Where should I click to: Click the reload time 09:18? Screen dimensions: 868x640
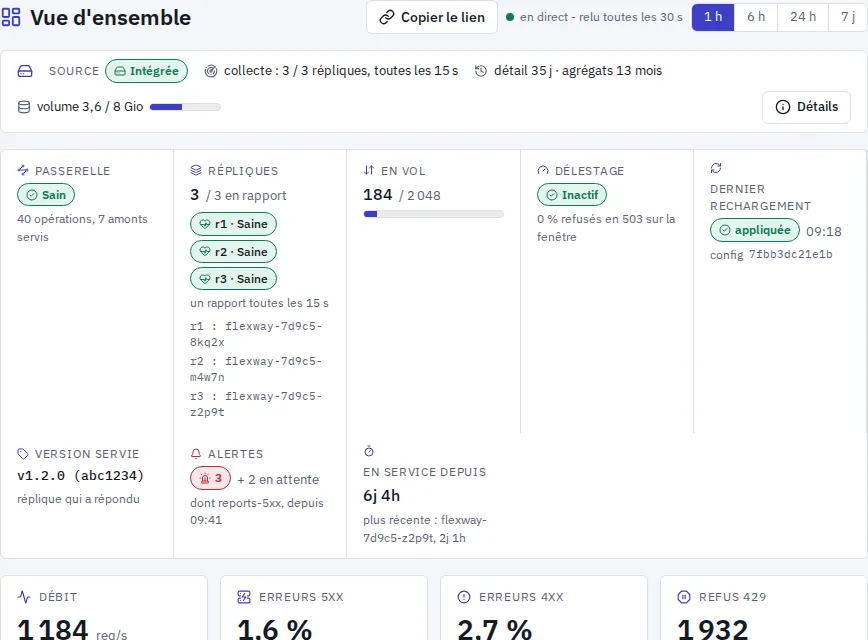coord(824,231)
